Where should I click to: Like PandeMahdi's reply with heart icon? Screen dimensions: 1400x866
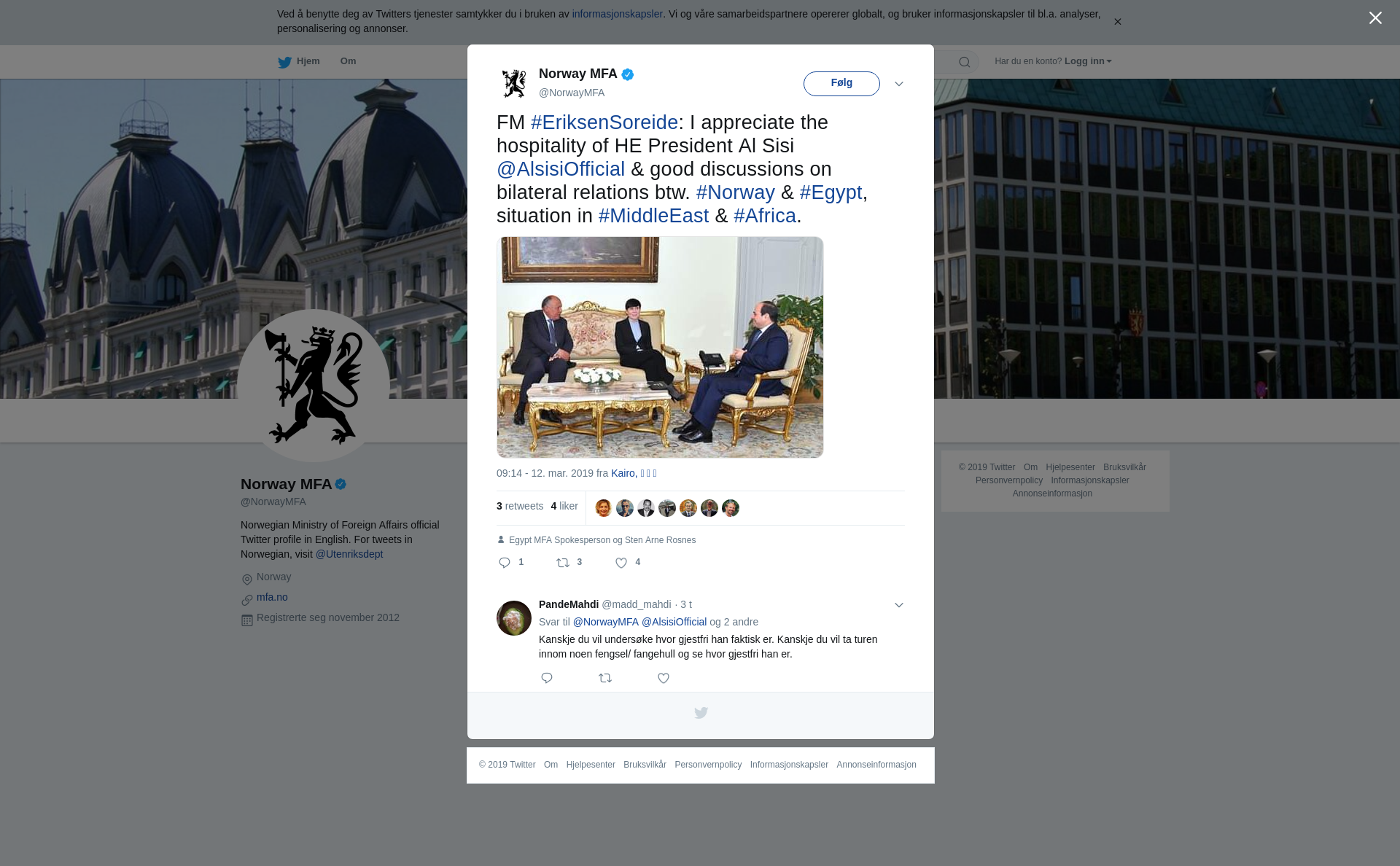[x=664, y=678]
